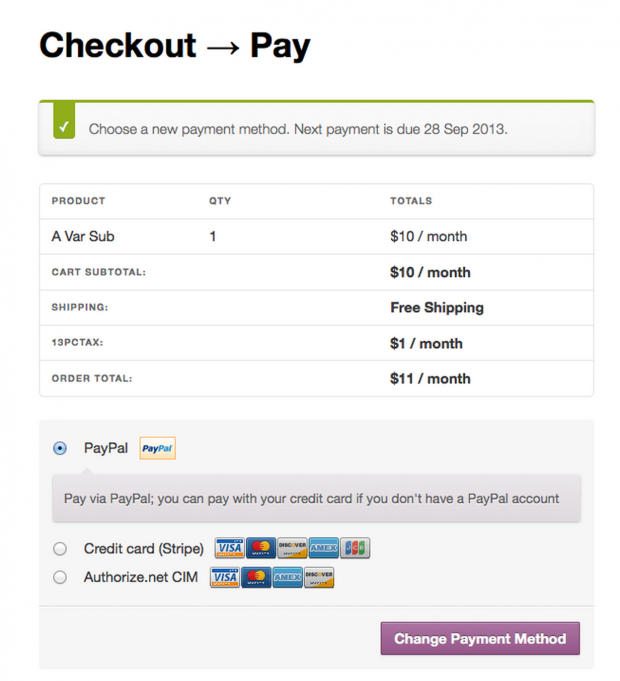Click the green checkmark notice icon
Image resolution: width=620 pixels, height=681 pixels.
point(64,121)
